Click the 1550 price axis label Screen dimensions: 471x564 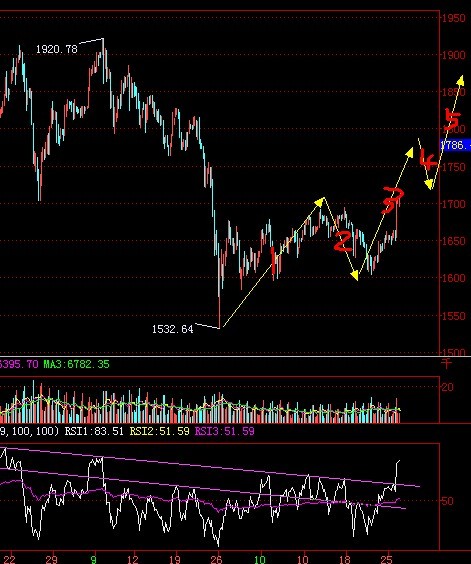[x=454, y=316]
